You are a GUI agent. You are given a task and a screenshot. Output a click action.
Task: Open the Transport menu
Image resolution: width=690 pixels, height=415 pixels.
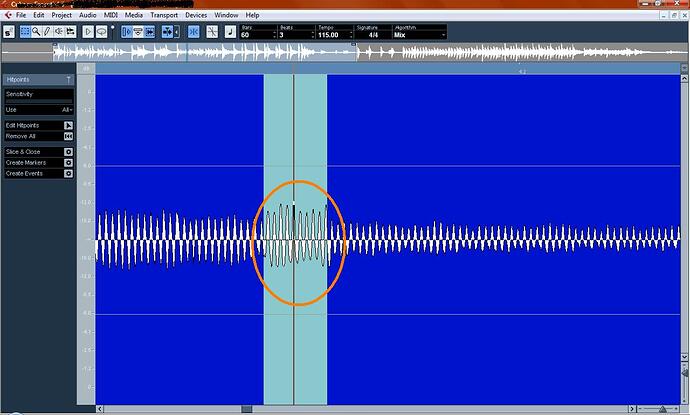pos(164,15)
